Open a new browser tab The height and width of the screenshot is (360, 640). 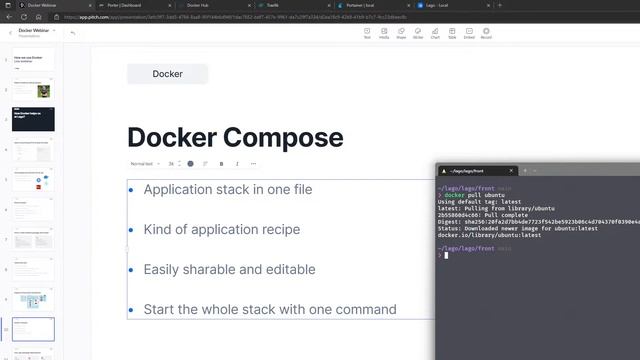point(500,5)
